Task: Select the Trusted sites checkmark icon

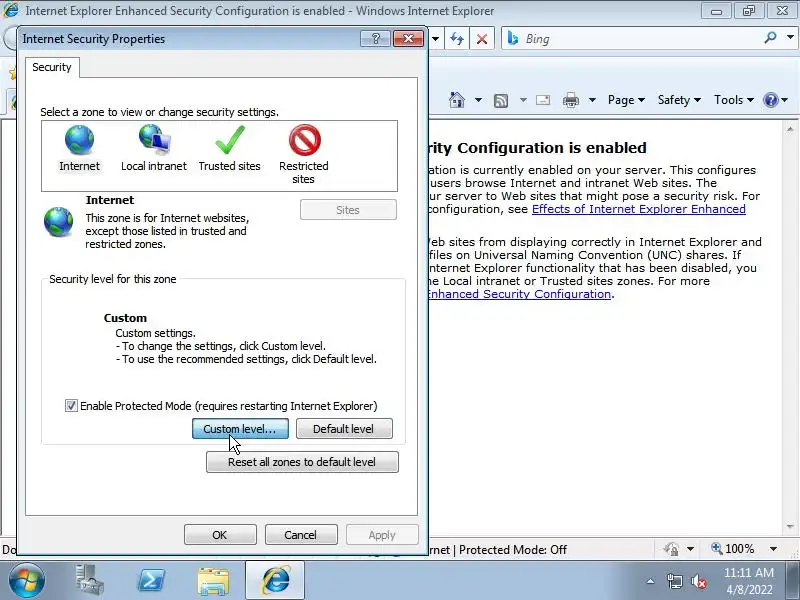Action: (x=230, y=139)
